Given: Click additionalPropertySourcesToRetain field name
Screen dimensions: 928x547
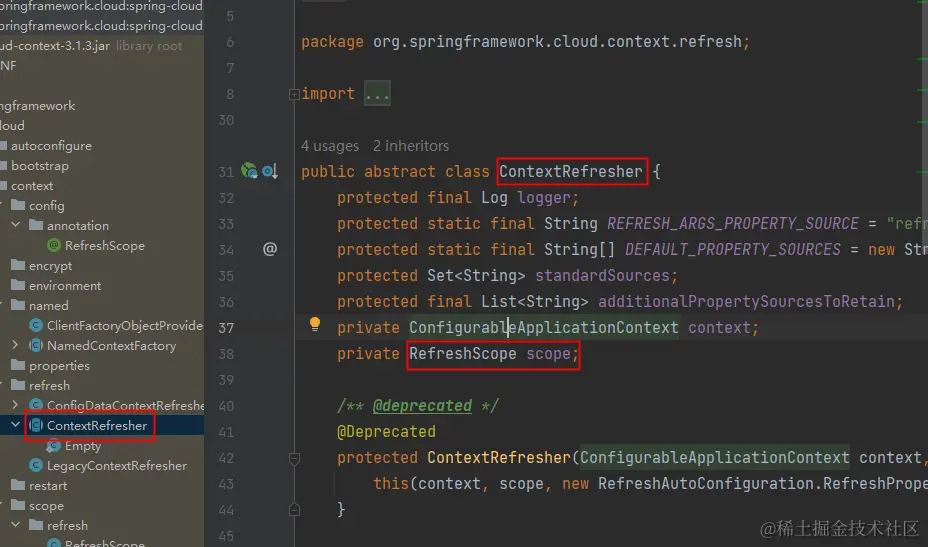Looking at the screenshot, I should click(746, 302).
